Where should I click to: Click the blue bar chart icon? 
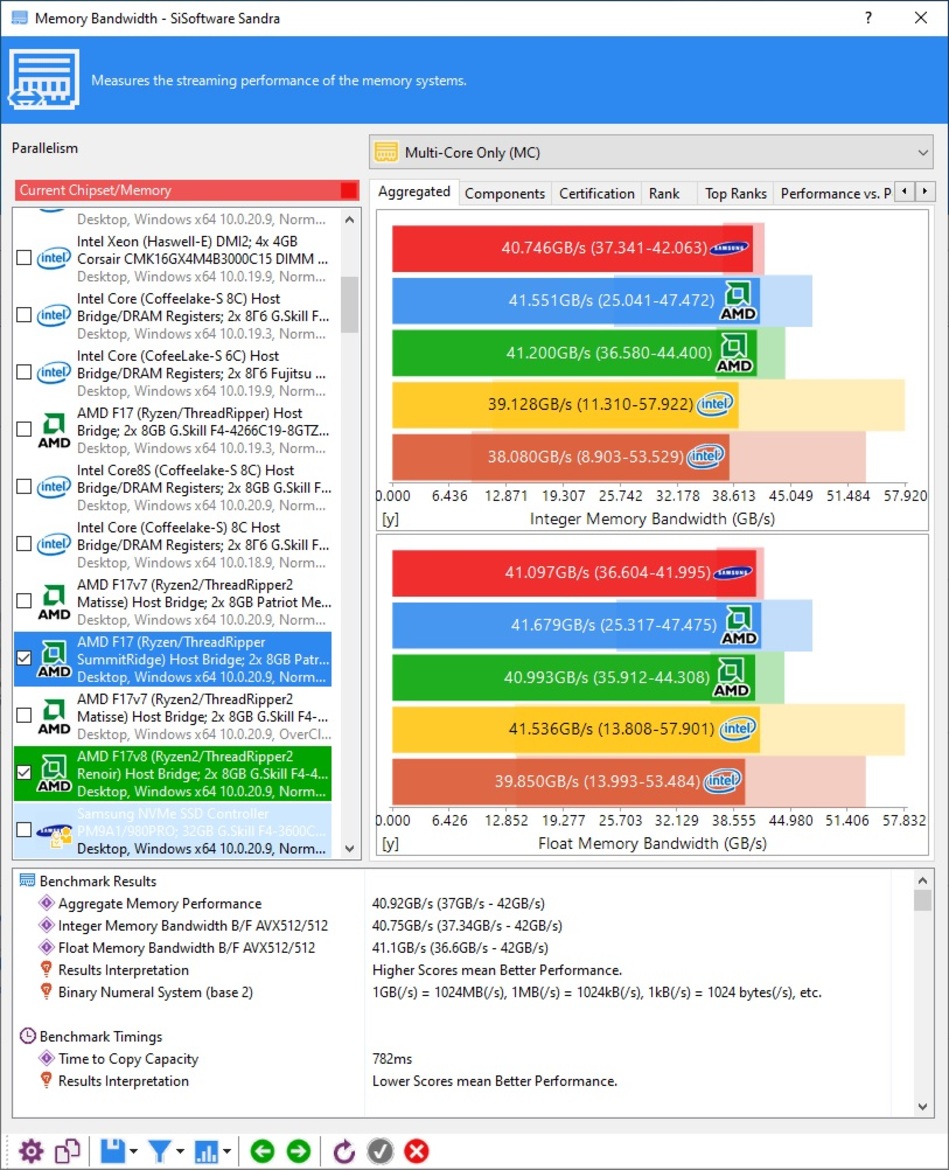(x=206, y=1151)
